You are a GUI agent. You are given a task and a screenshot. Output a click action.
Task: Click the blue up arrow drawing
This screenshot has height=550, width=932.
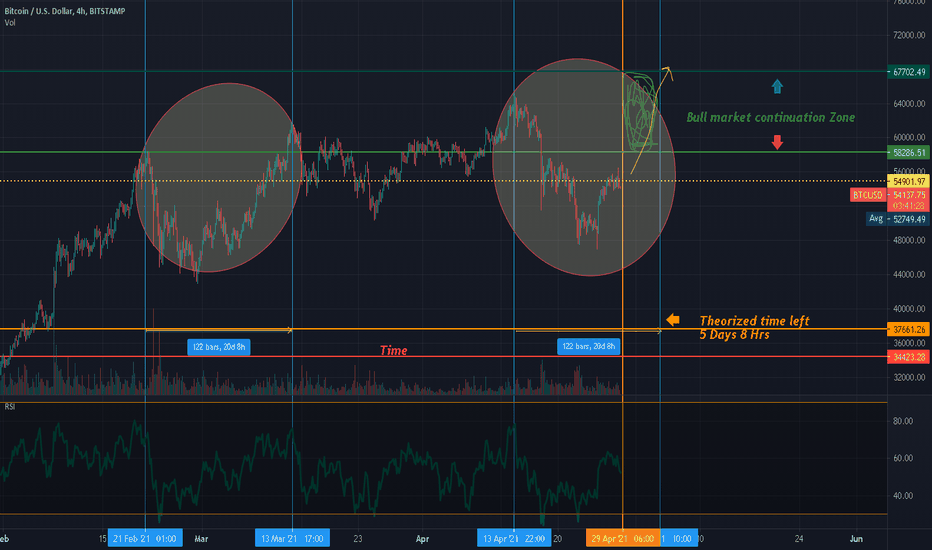777,87
